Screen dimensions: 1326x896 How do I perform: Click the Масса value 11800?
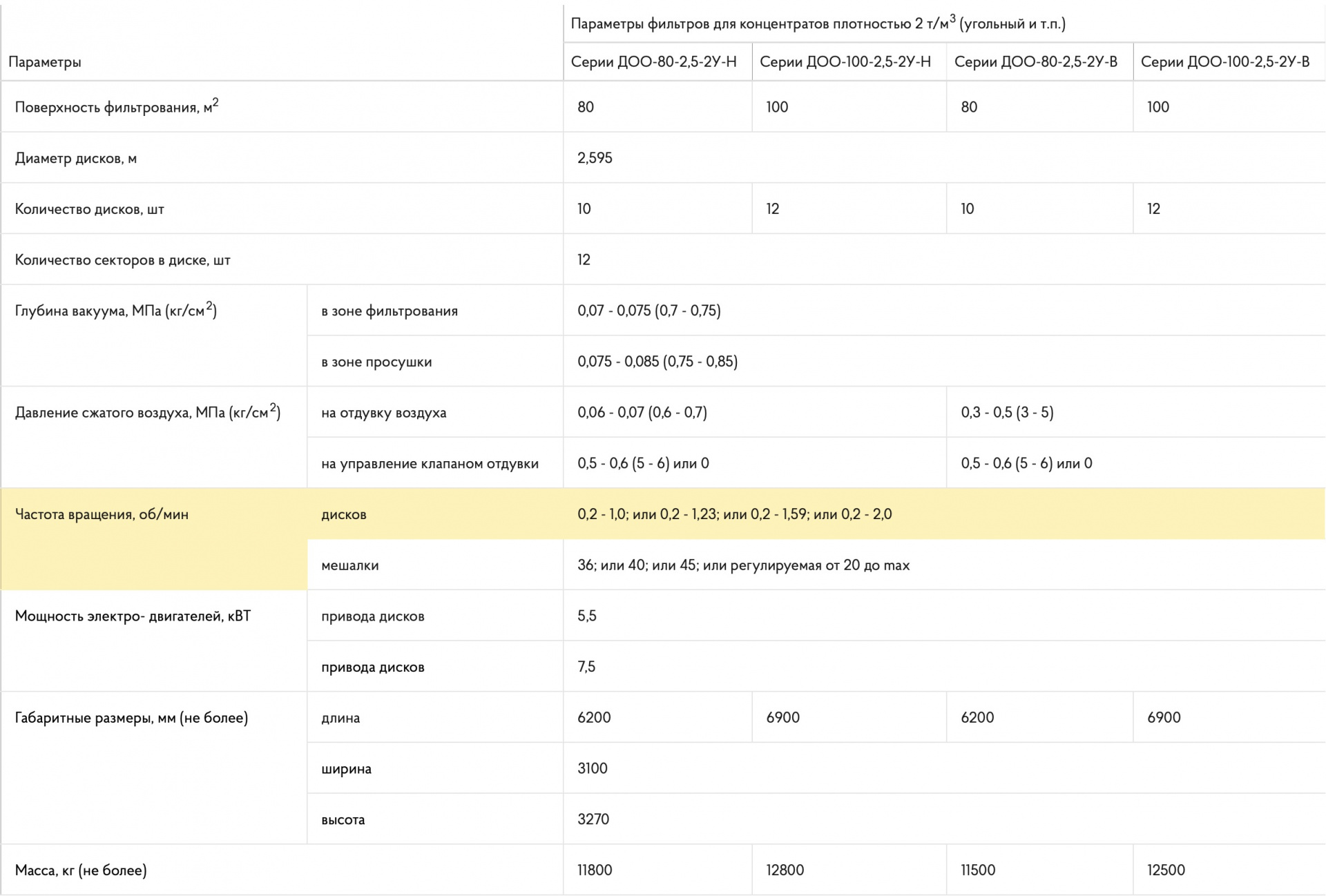[595, 870]
